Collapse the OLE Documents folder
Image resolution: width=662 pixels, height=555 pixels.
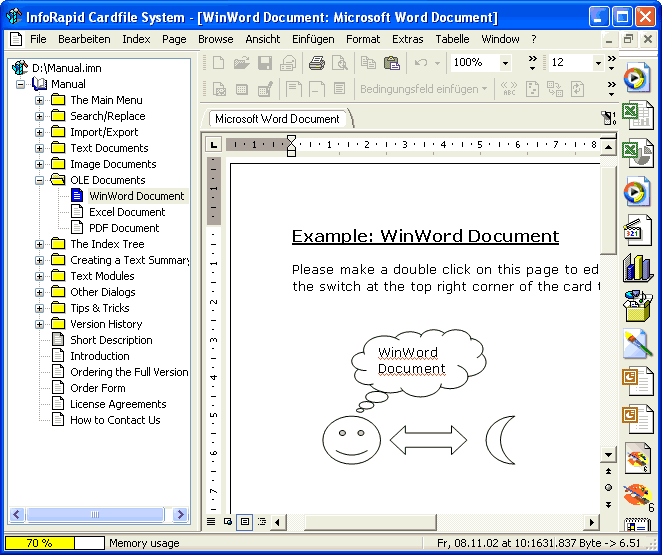click(39, 181)
